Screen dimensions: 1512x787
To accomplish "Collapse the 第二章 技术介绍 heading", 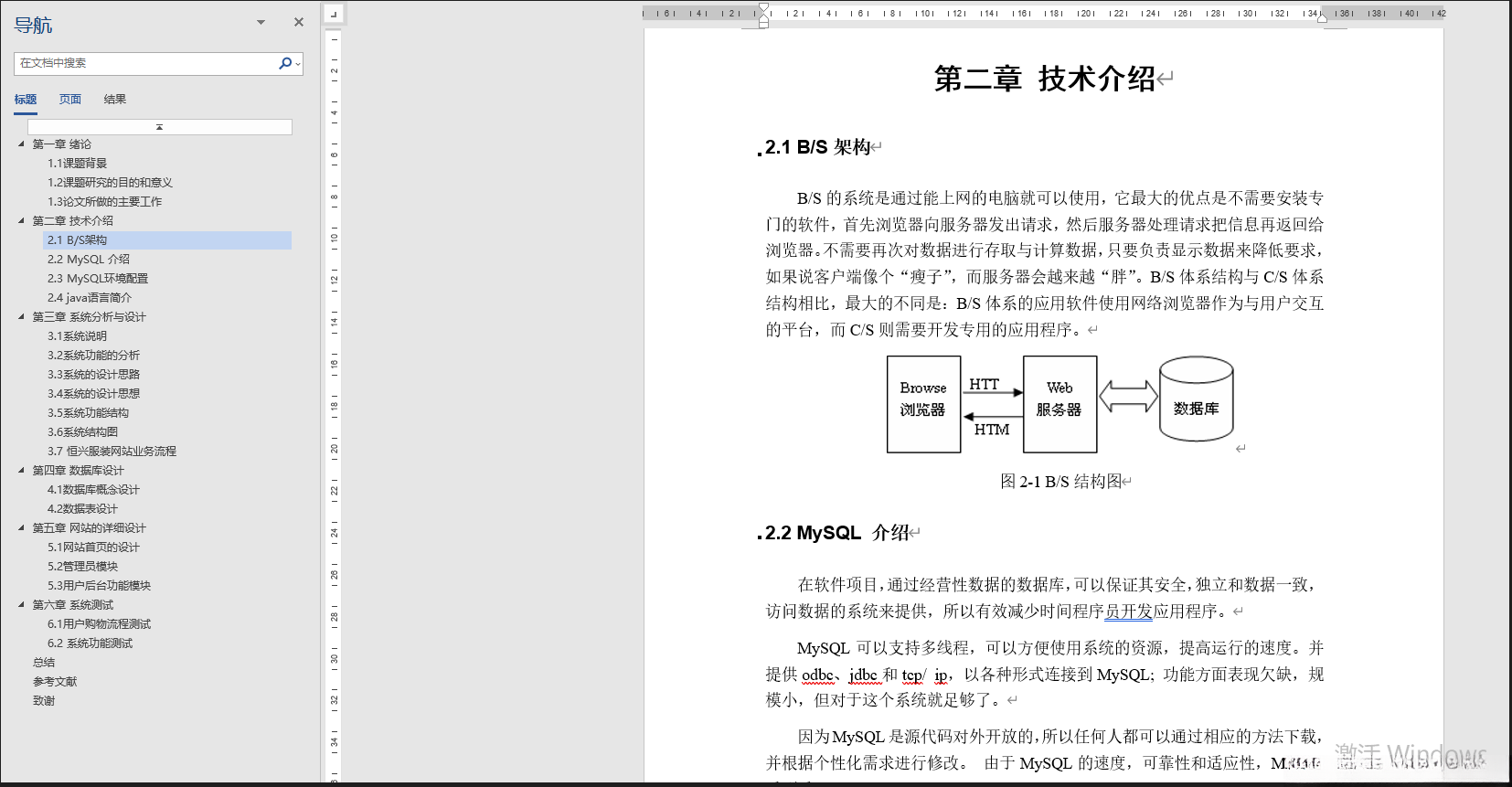I will tap(21, 220).
